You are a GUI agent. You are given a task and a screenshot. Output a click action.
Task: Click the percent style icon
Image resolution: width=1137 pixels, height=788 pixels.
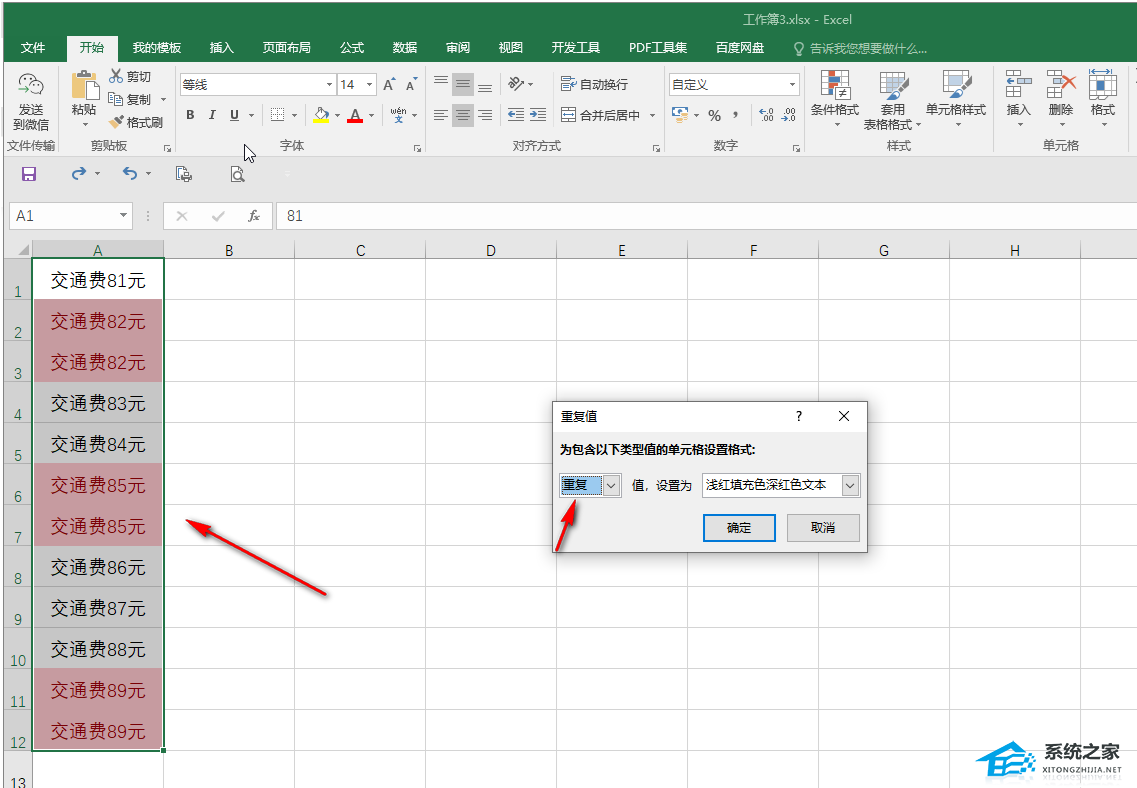point(714,116)
